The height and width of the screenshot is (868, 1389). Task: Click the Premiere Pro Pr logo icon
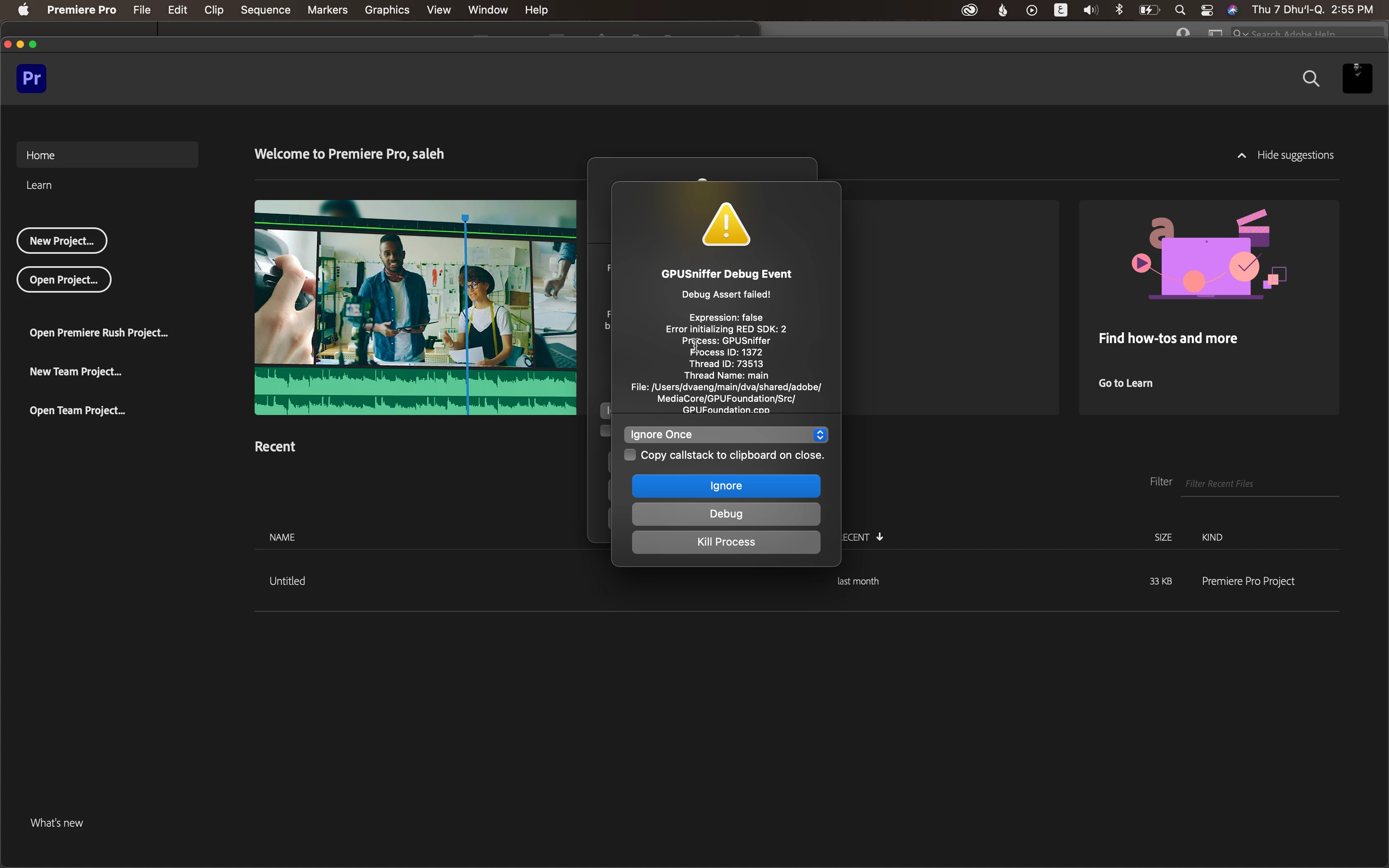[31, 79]
